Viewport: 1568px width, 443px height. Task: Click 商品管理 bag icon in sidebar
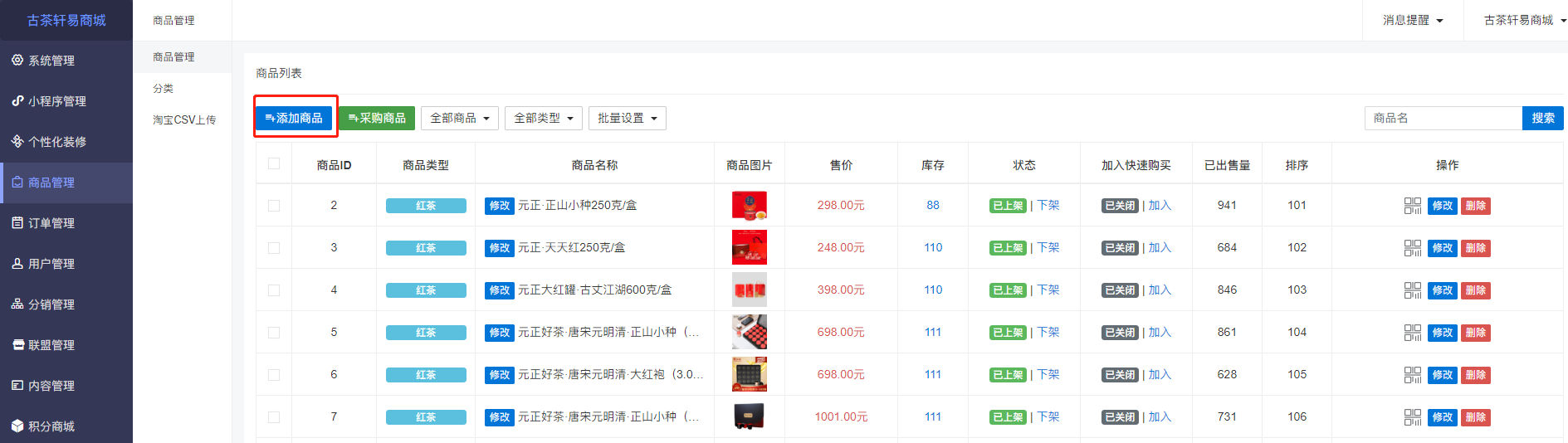point(17,182)
